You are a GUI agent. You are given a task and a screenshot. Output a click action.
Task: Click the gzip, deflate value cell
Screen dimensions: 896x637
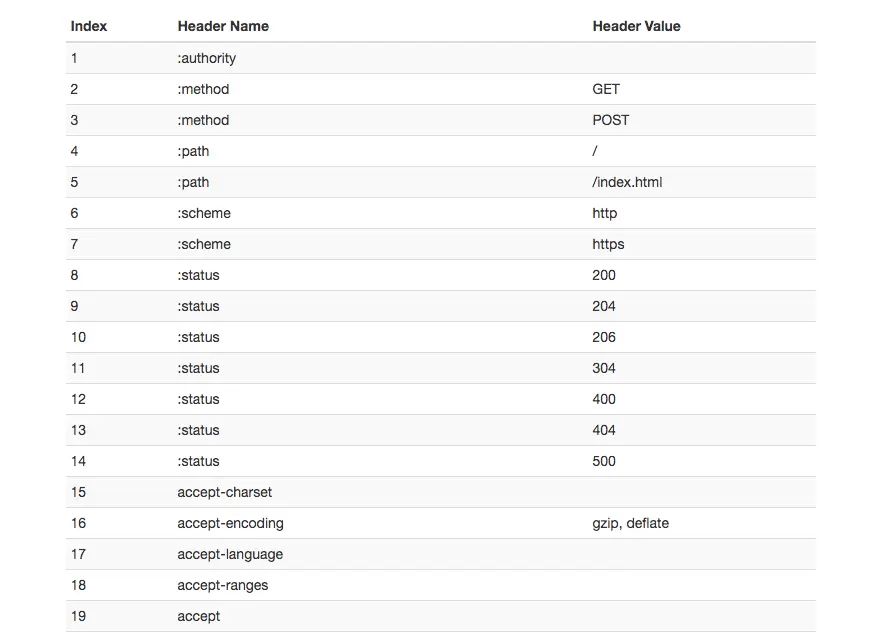tap(631, 523)
